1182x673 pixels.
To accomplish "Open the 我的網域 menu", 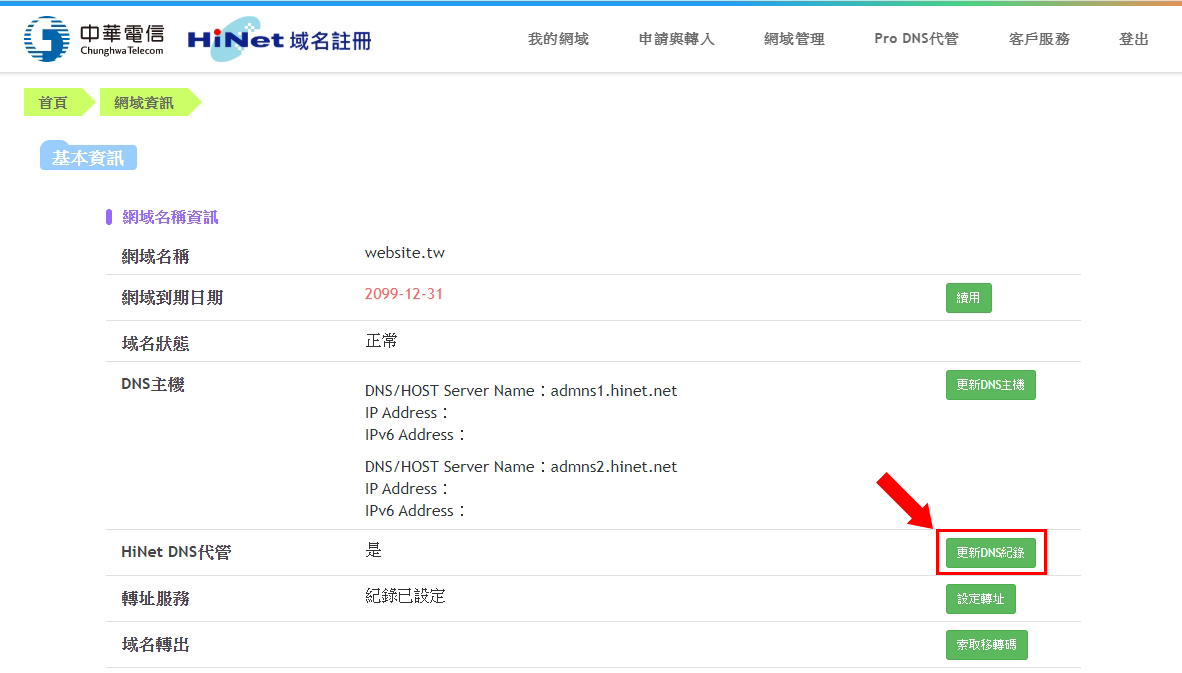I will 558,39.
